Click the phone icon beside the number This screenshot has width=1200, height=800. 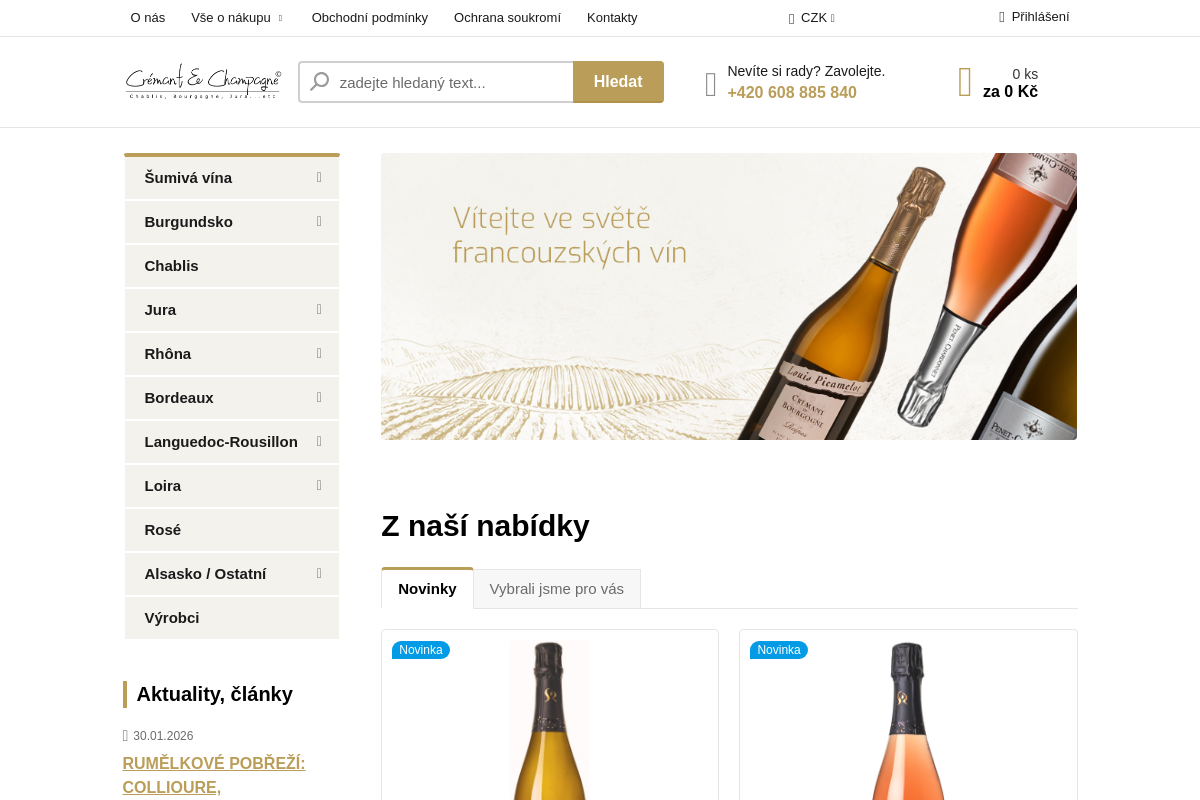[x=711, y=84]
